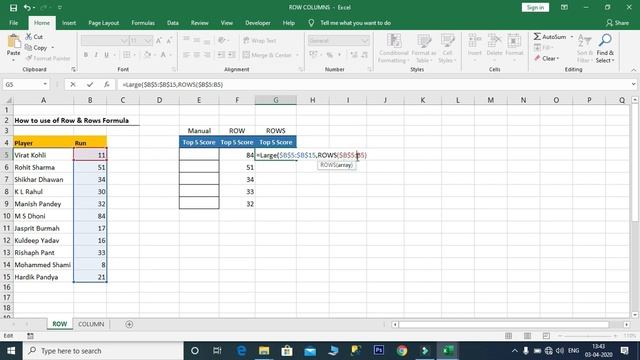640x360 pixels.
Task: Toggle Underline formatting button
Action: pyautogui.click(x=107, y=55)
